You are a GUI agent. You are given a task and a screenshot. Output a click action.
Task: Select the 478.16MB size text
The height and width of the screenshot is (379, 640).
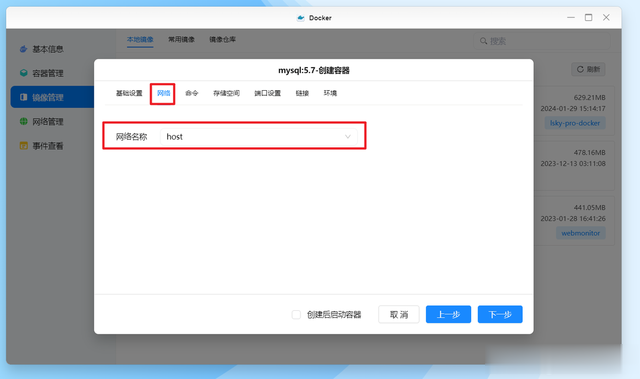point(589,153)
